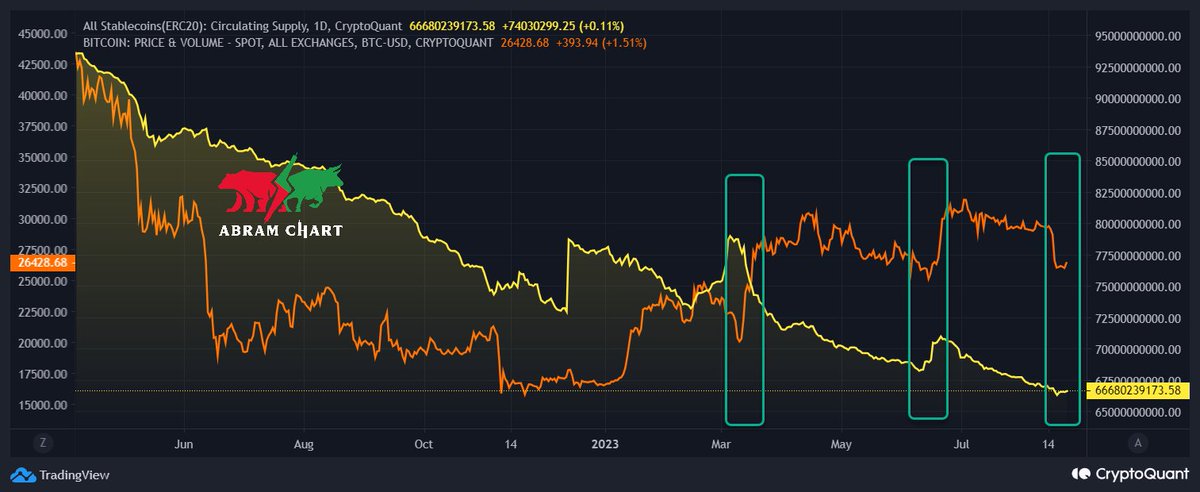Select the All Stablecoins(ERC20) Circulating Supply legend
This screenshot has height=492, width=1200.
pos(244,28)
